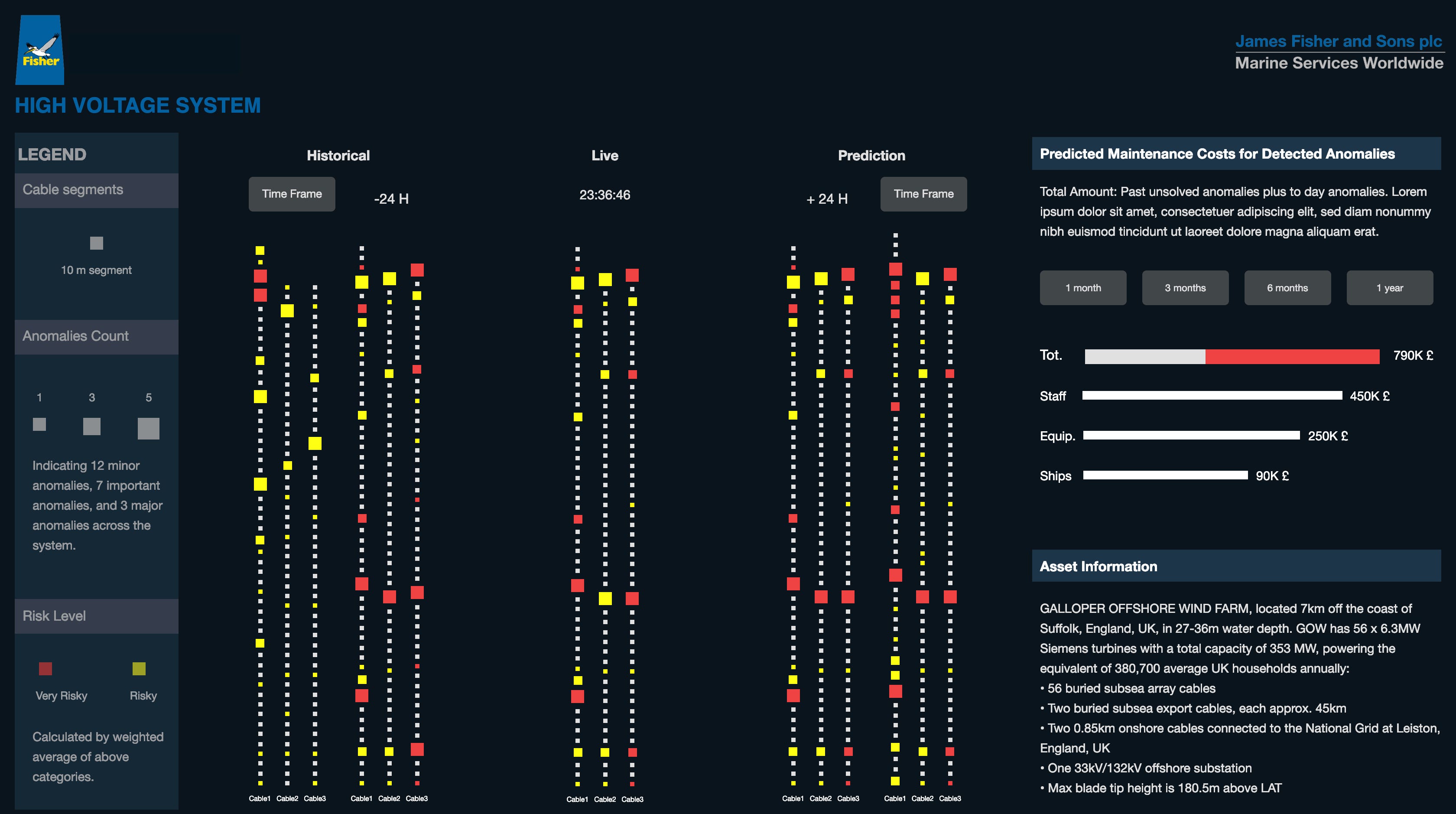The image size is (1456, 814).
Task: Select the size-5 anomaly square under Anomalies Count
Action: coord(149,428)
